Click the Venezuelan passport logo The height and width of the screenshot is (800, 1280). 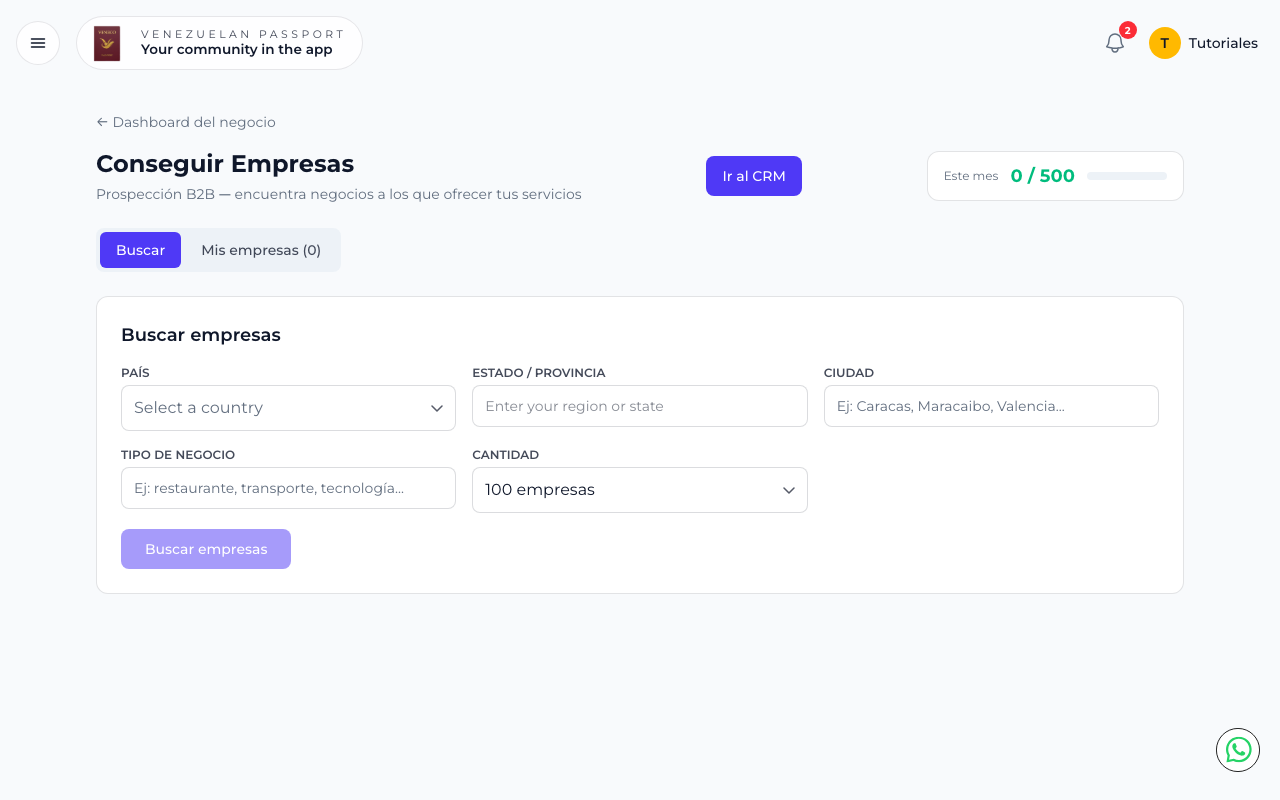pos(107,43)
